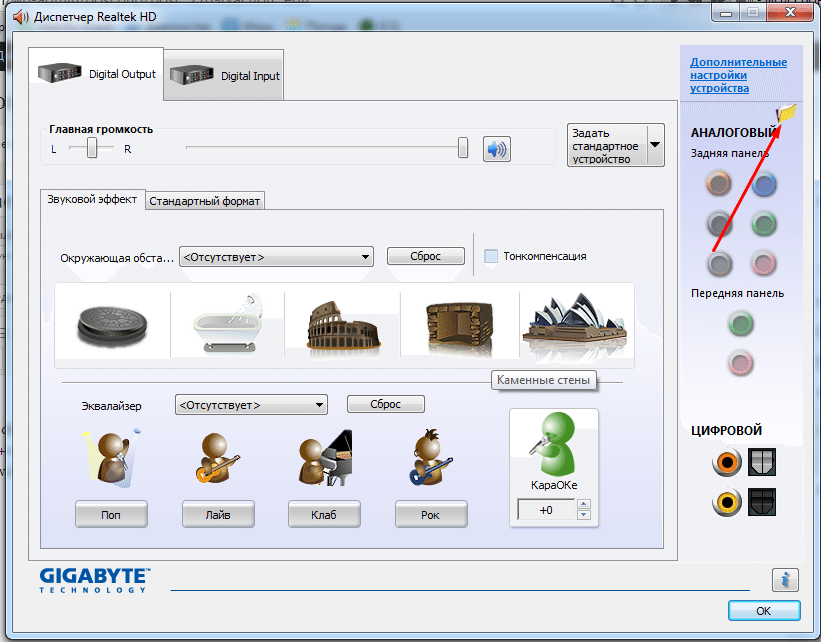Select the orange rear panel jack

(718, 183)
